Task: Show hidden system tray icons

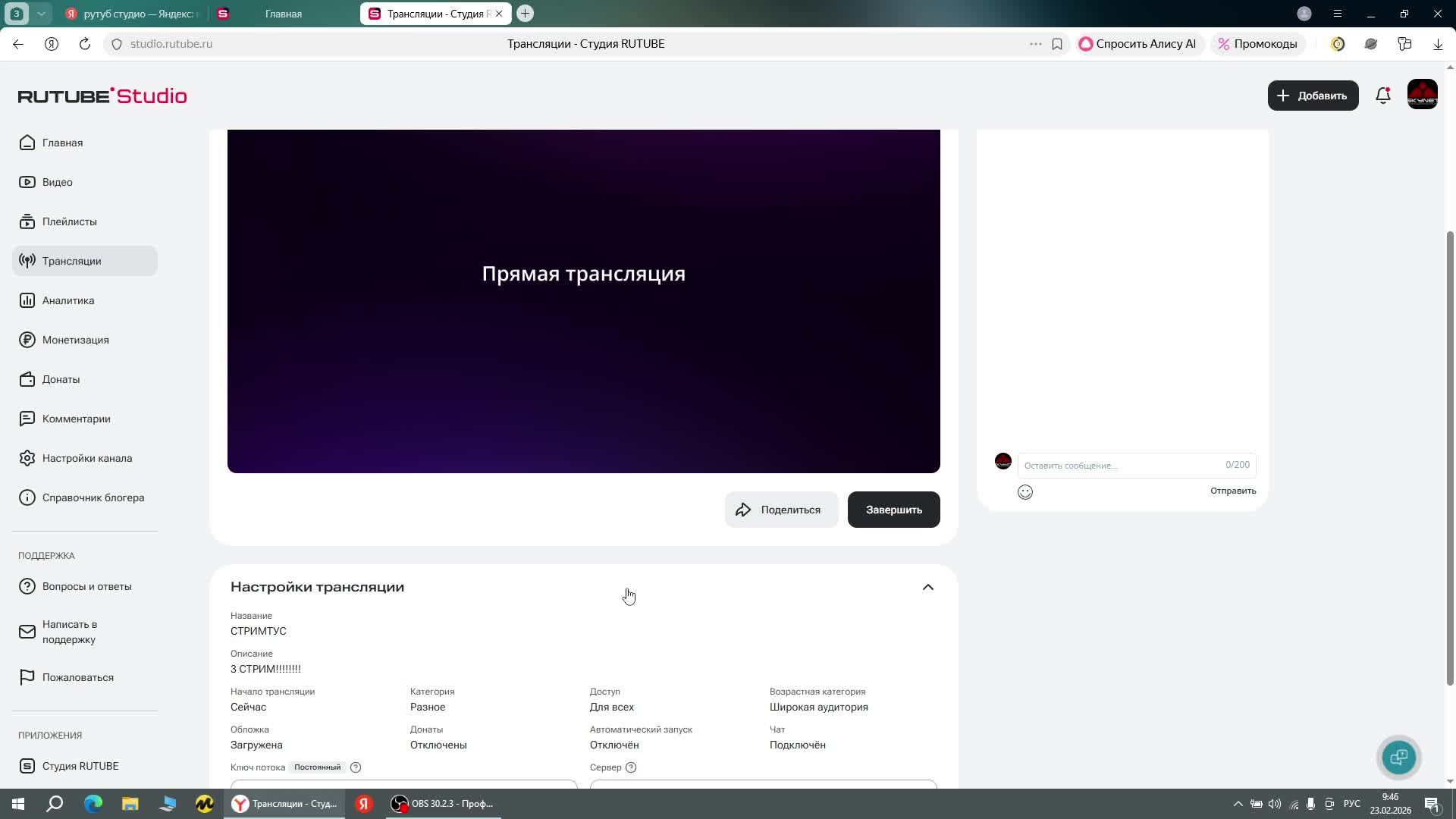Action: coord(1238,804)
